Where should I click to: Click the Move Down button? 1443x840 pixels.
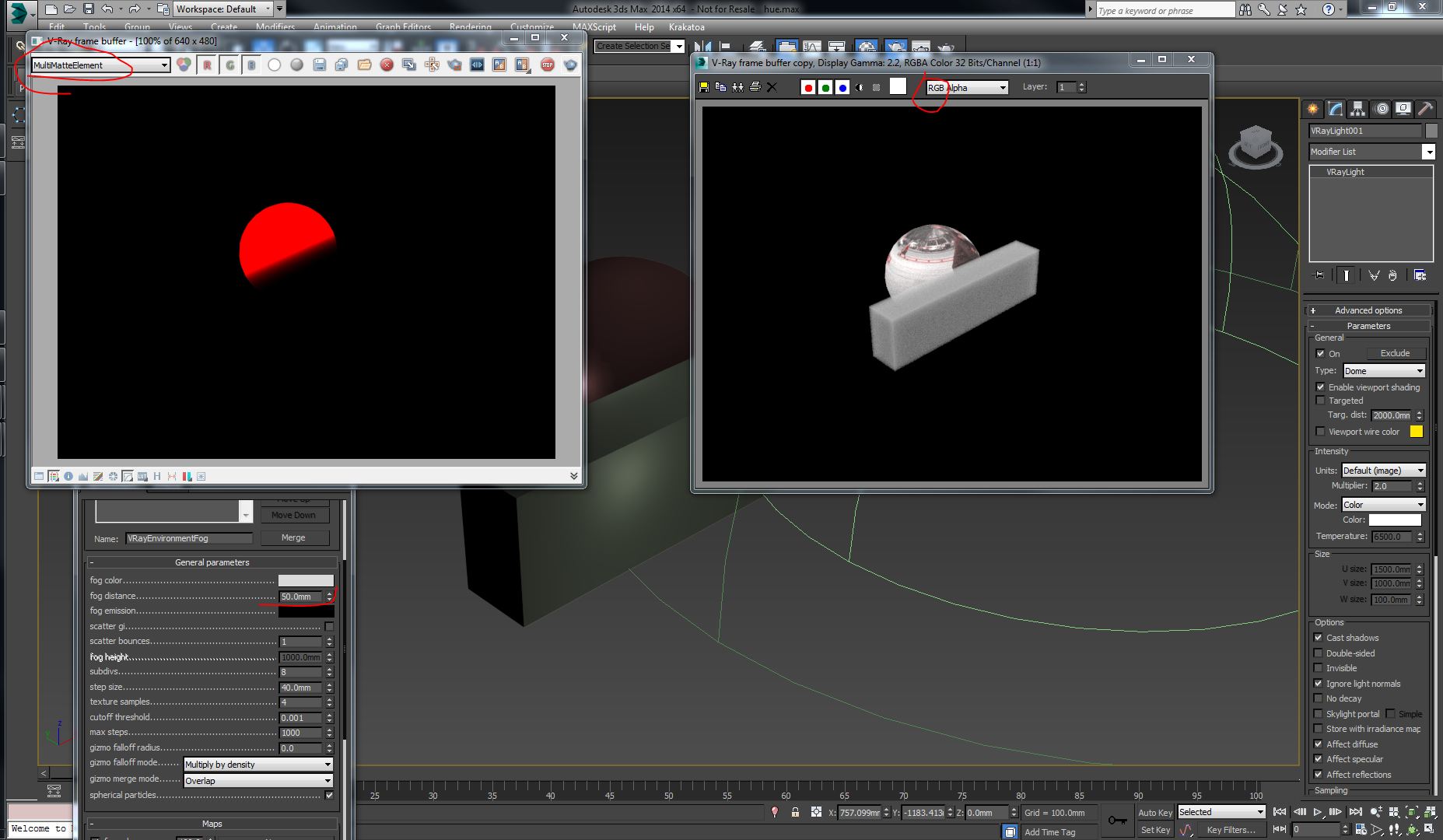pos(293,515)
